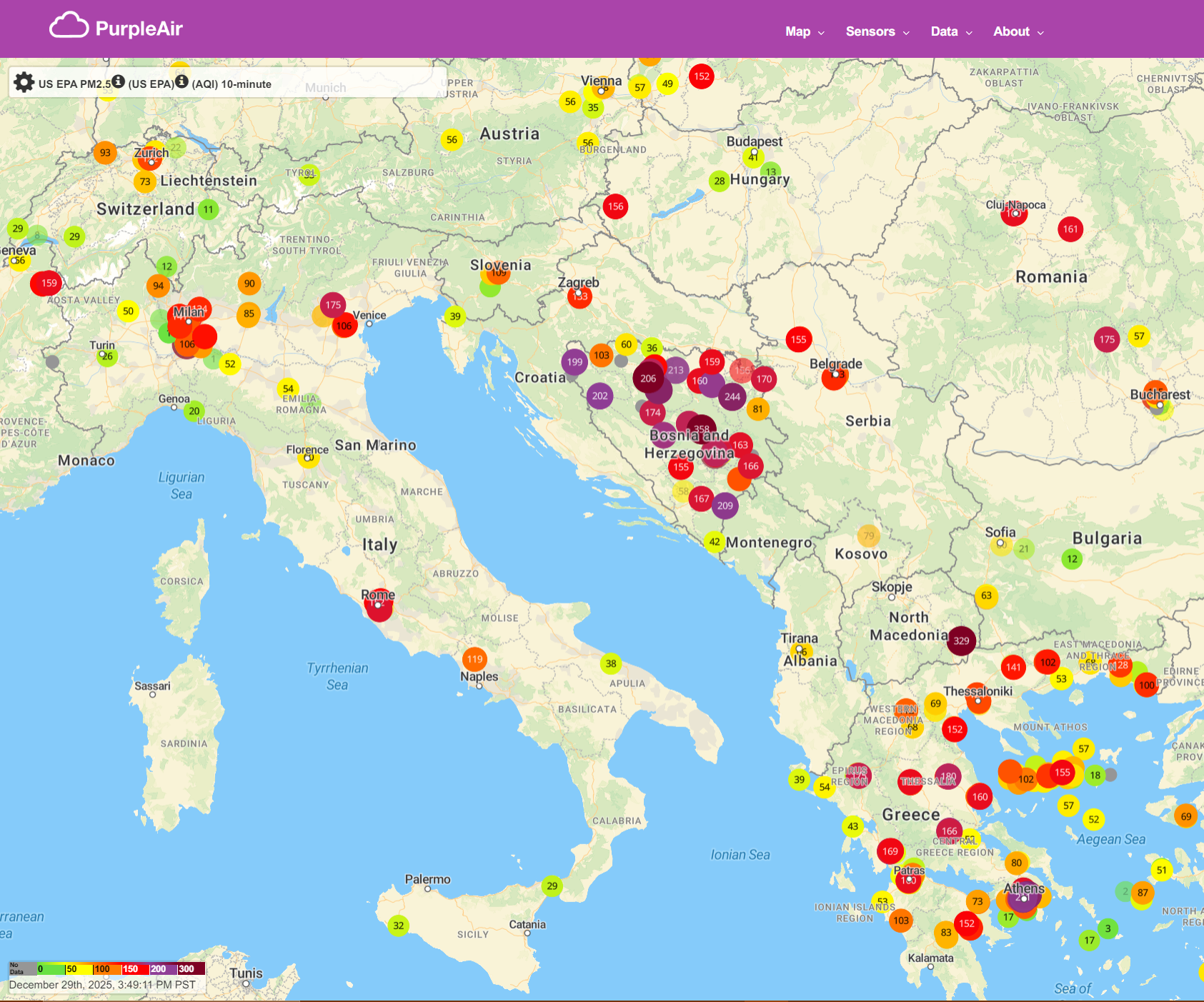This screenshot has height=1002, width=1204.
Task: Open map settings with the gear icon
Action: 24,83
